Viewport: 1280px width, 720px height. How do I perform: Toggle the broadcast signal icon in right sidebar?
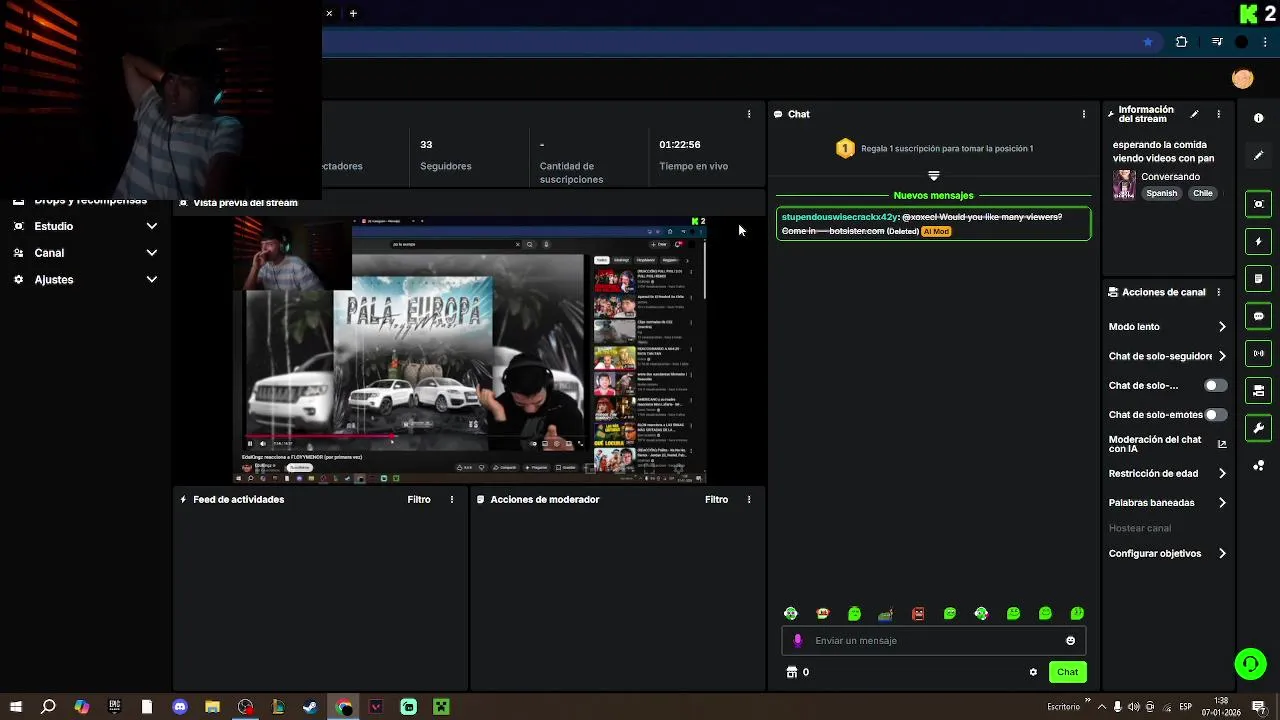pyautogui.click(x=1258, y=353)
